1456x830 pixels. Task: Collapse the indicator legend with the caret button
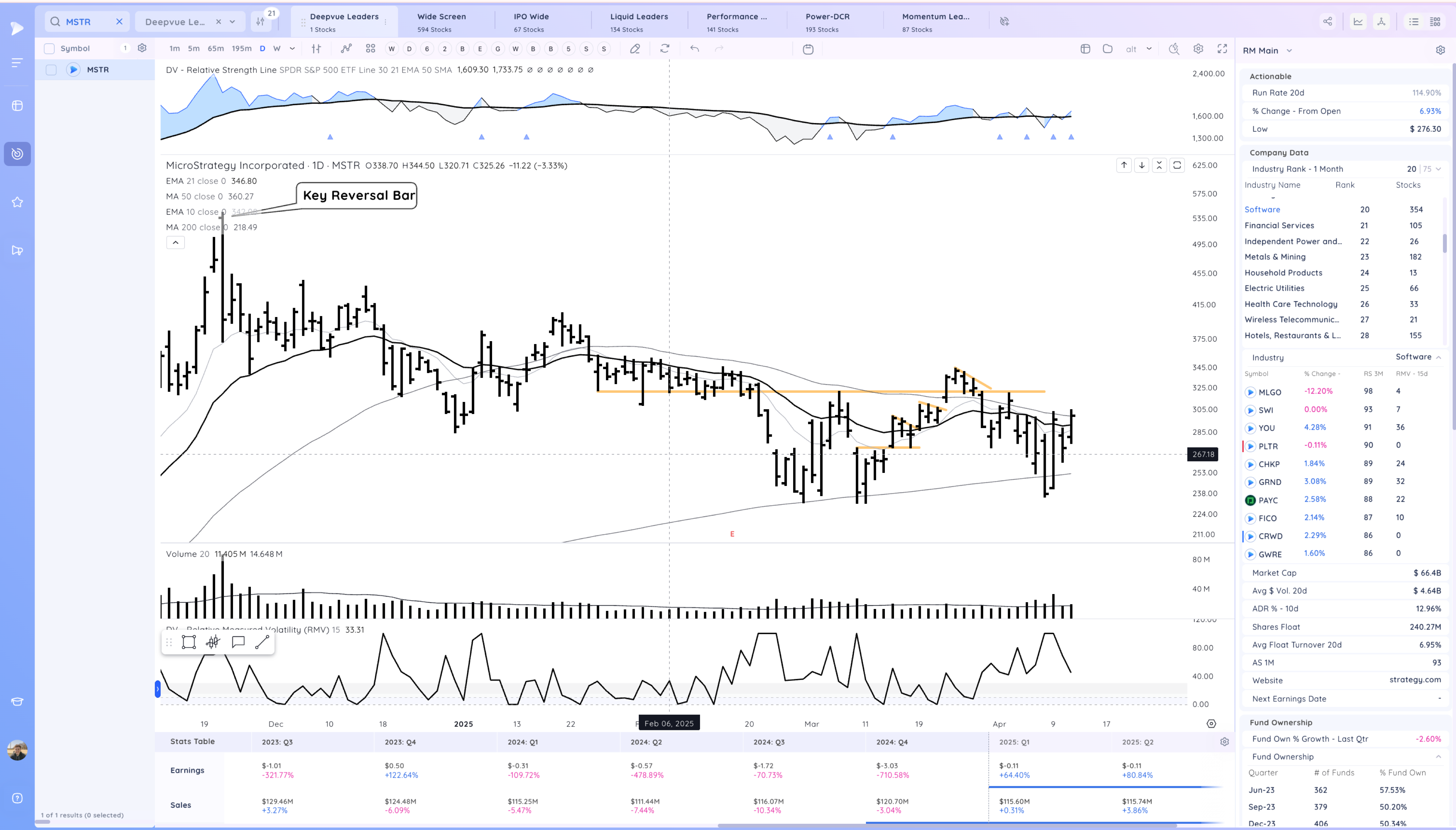[175, 243]
